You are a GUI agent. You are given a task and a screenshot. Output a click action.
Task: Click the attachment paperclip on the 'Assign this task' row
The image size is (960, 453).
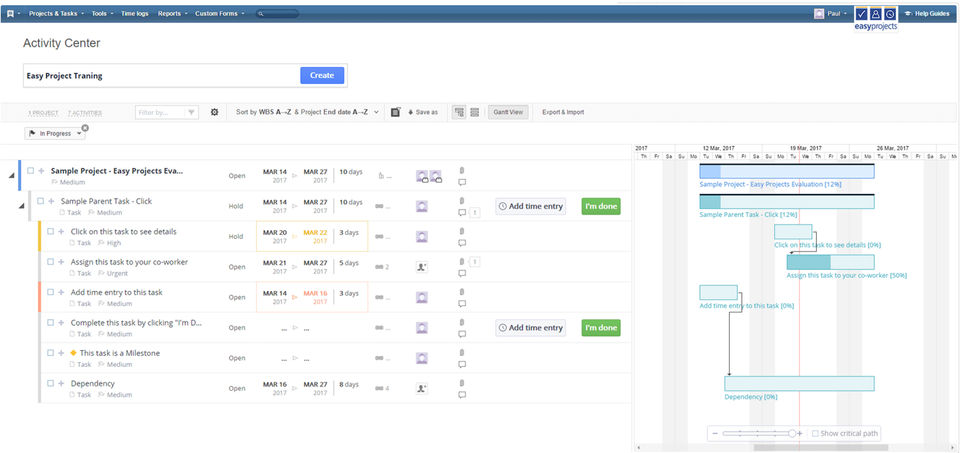click(462, 262)
